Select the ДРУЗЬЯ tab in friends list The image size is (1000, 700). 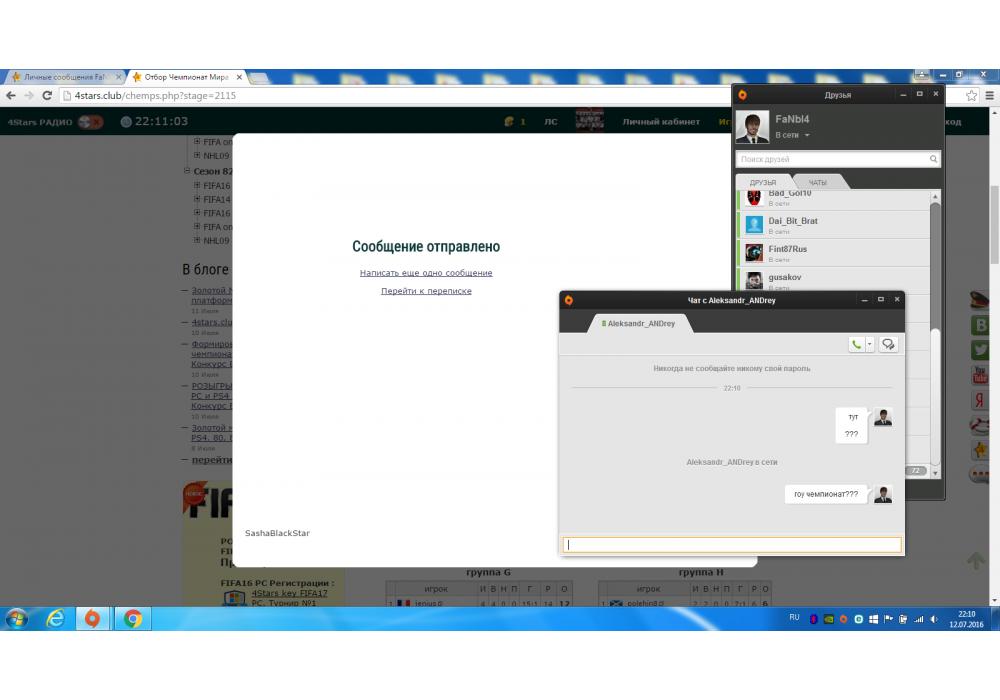763,182
